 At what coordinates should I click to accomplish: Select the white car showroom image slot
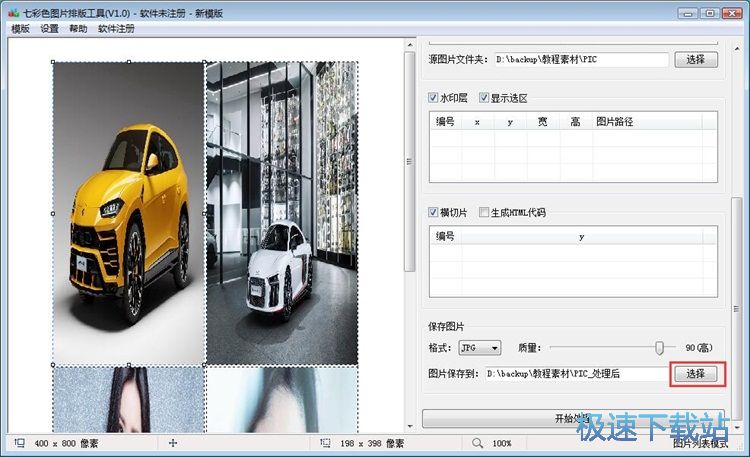click(x=282, y=213)
